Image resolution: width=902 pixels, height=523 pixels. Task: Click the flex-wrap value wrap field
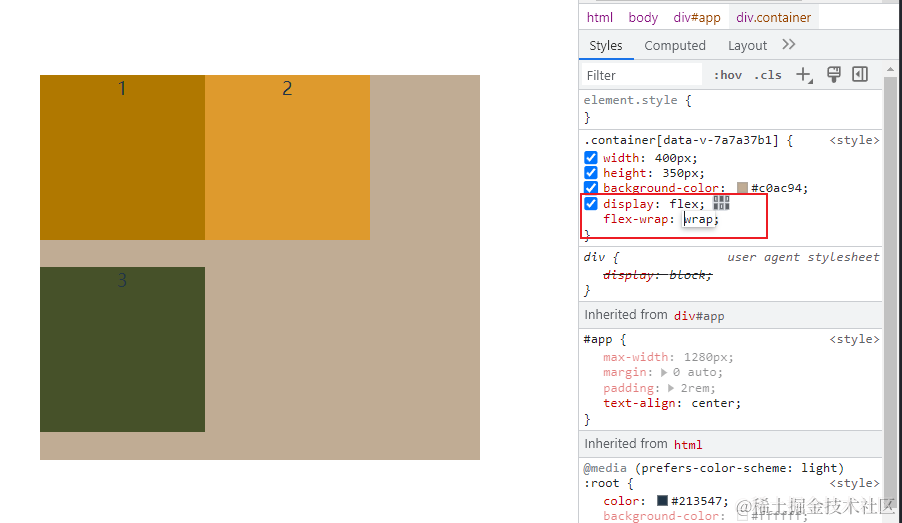(699, 219)
